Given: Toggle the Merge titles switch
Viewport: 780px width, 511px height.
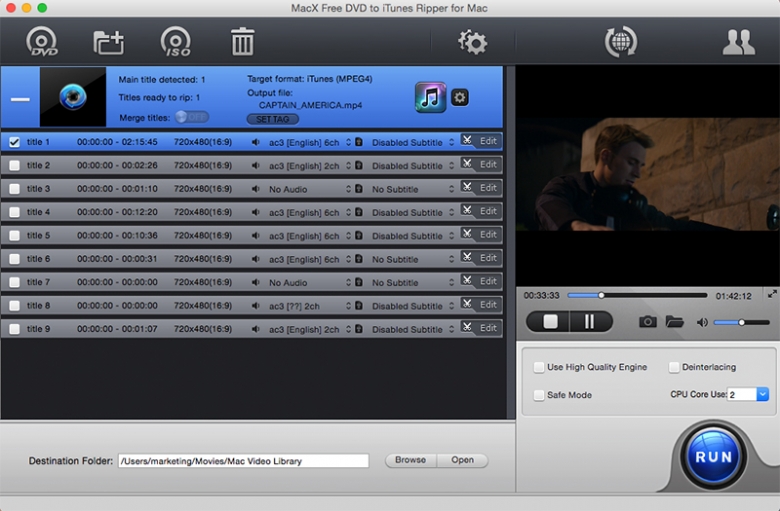Looking at the screenshot, I should [191, 117].
